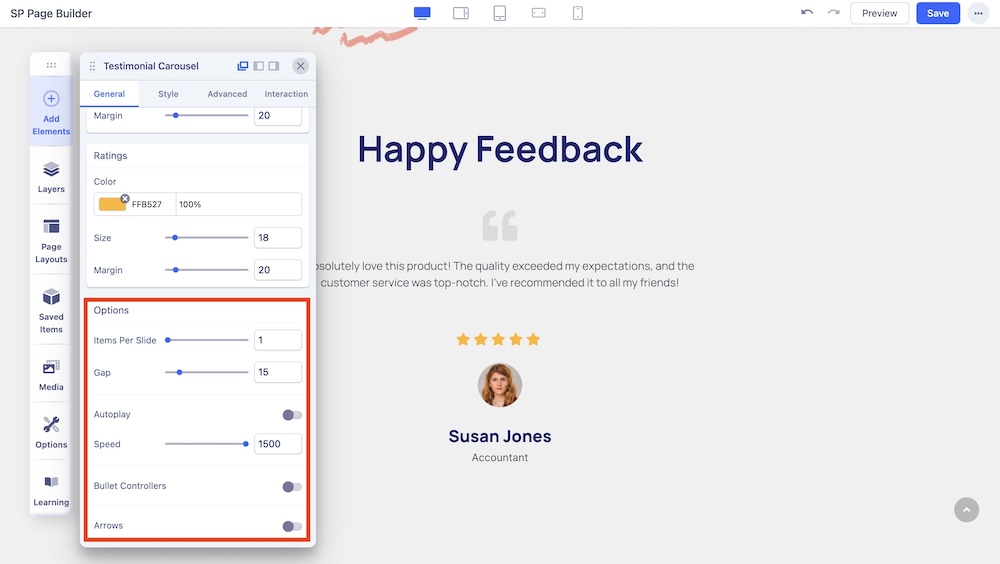Click the undo arrow icon

(807, 13)
